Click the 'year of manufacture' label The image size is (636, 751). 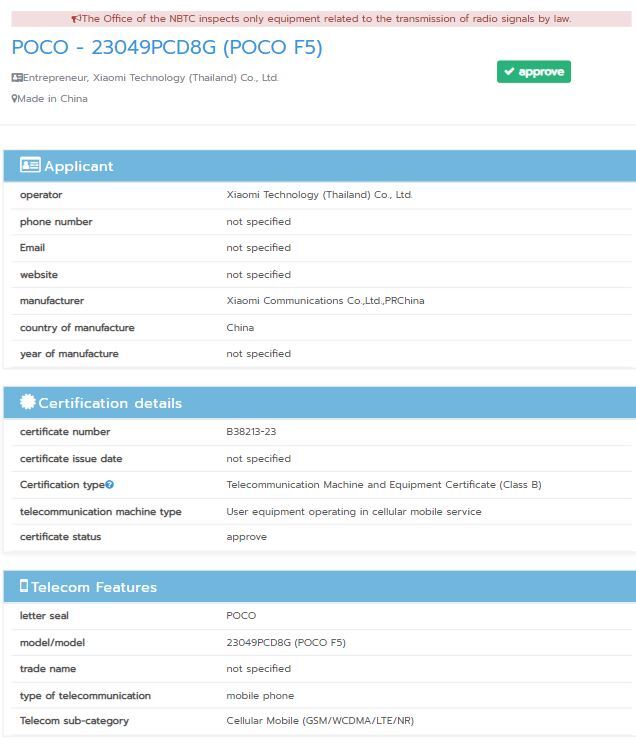pyautogui.click(x=69, y=353)
